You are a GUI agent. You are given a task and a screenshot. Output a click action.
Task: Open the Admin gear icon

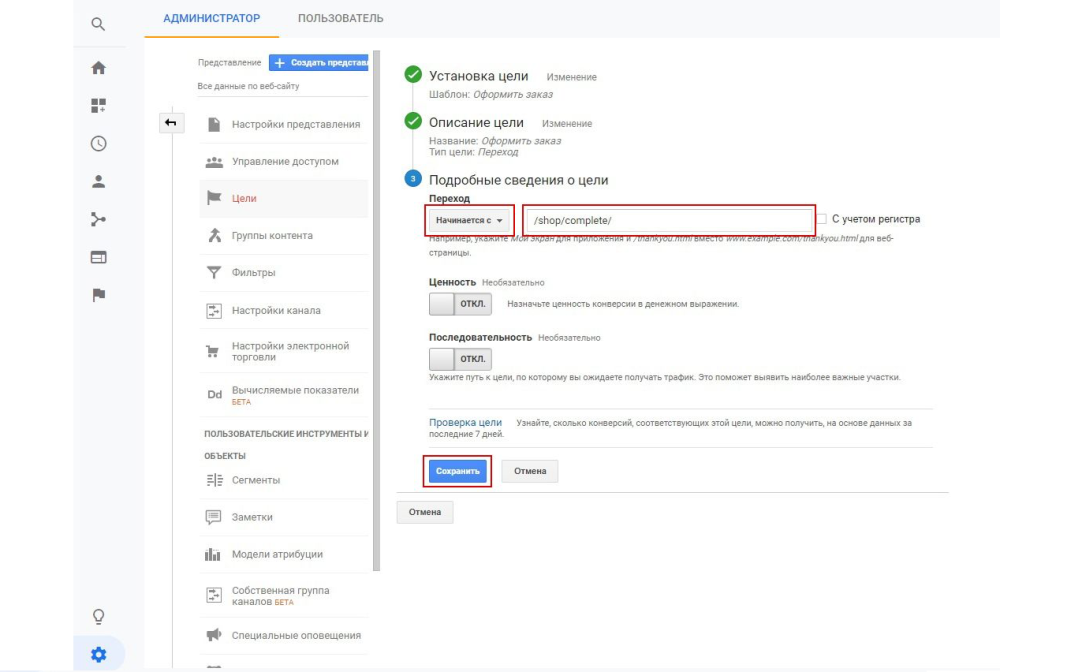click(99, 654)
